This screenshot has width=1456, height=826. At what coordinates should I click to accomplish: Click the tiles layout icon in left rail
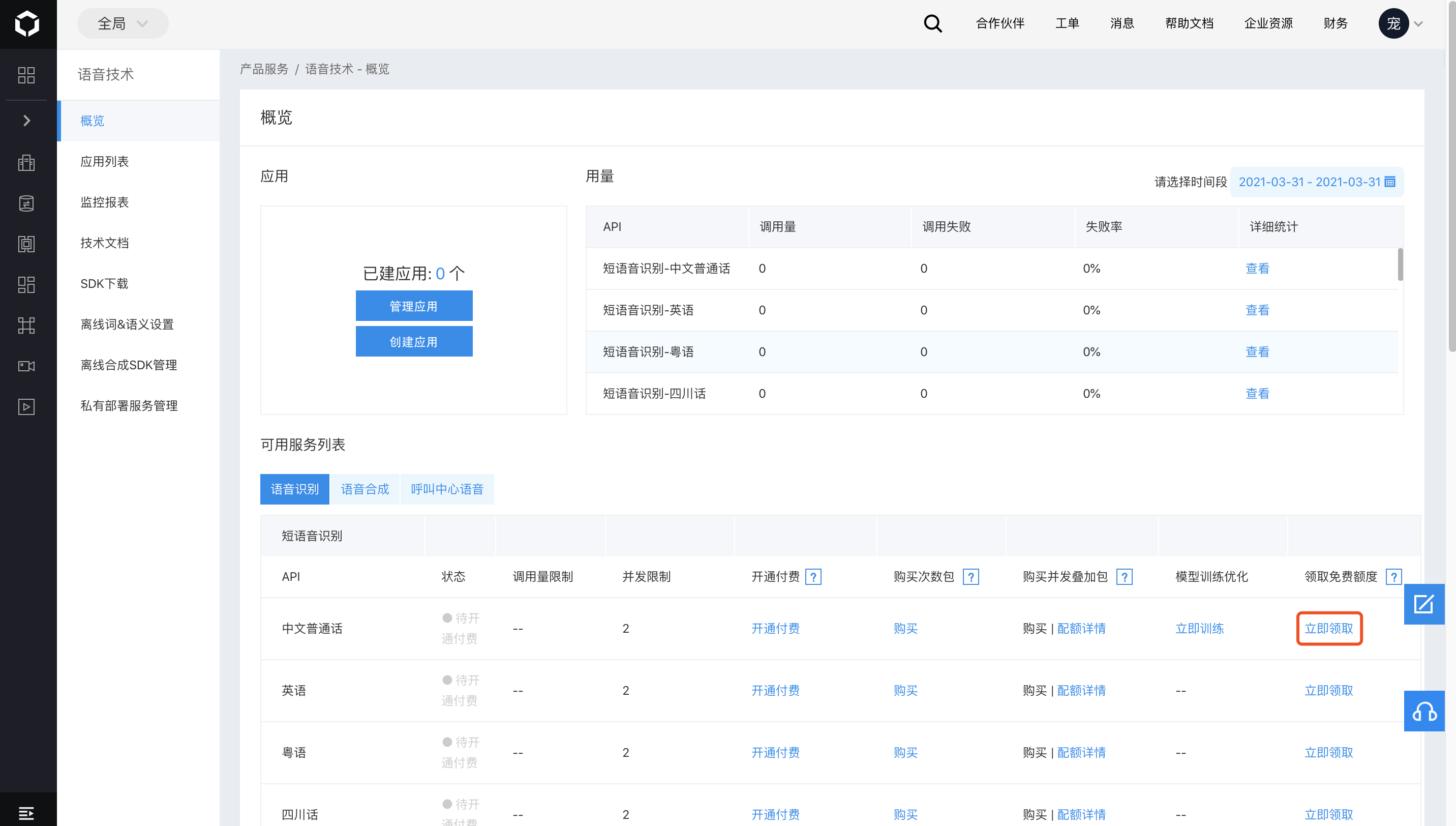tap(26, 284)
